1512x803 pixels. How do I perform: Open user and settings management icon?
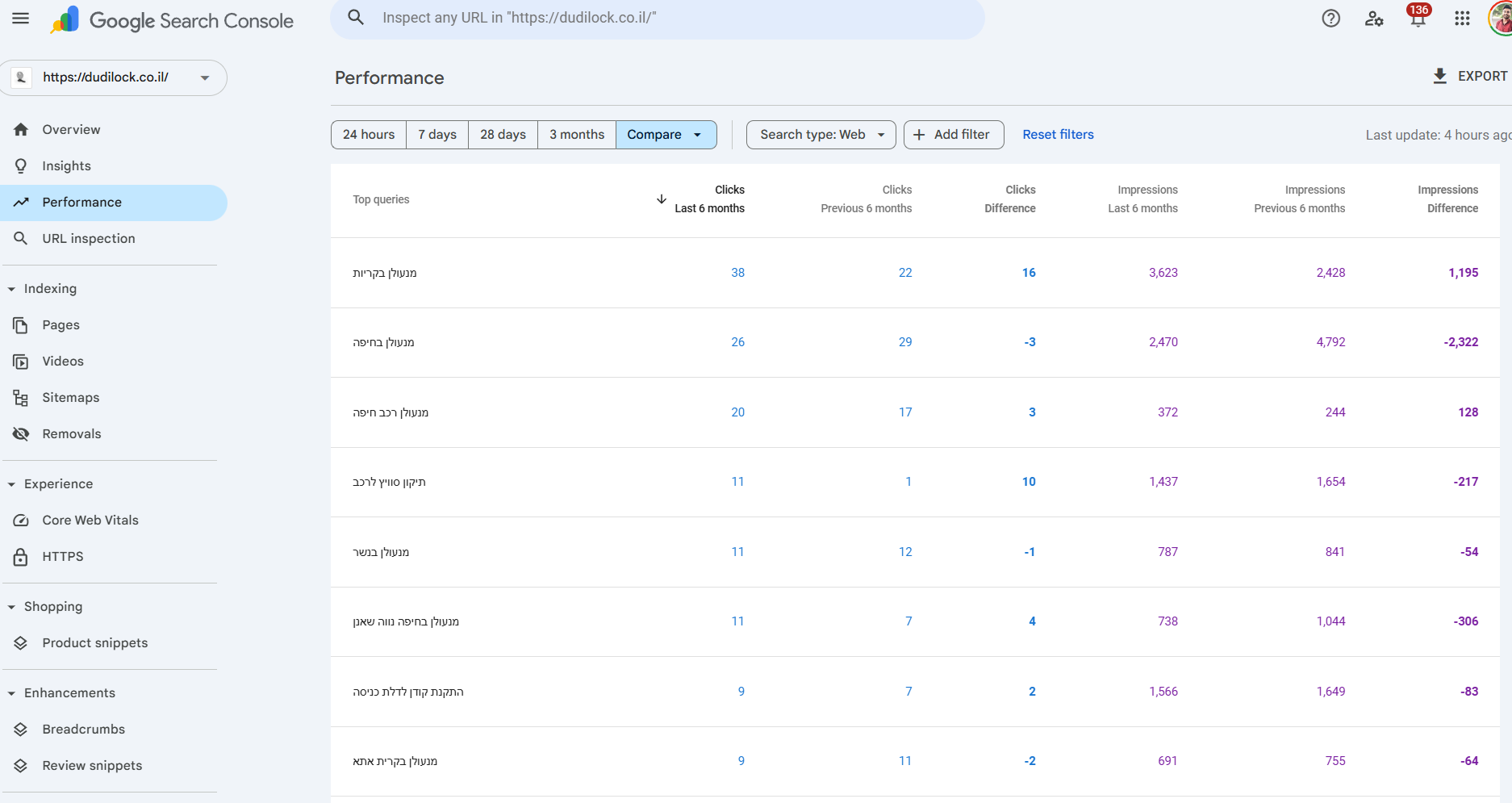[x=1374, y=19]
